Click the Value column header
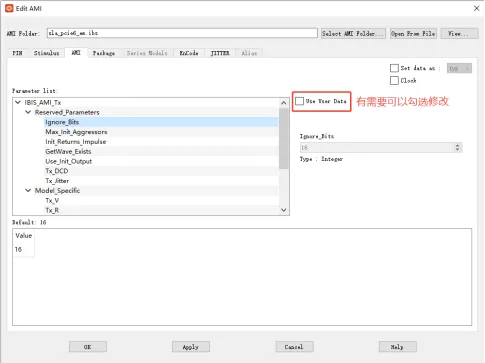 click(x=24, y=235)
